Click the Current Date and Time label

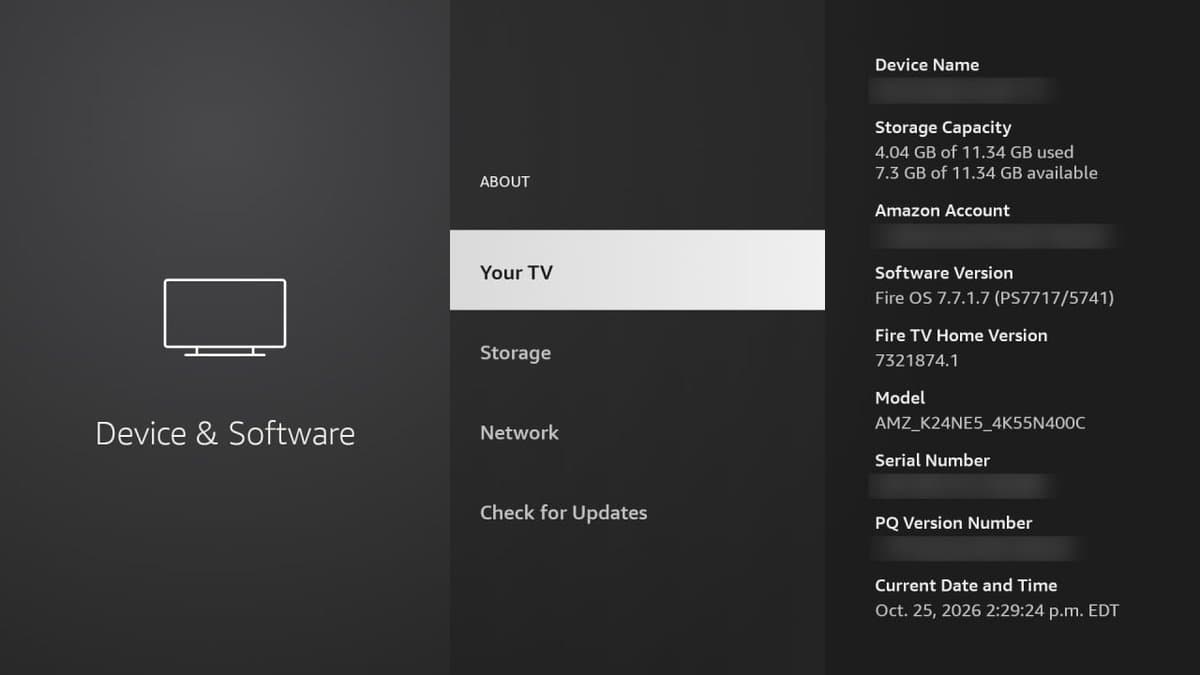pos(966,586)
